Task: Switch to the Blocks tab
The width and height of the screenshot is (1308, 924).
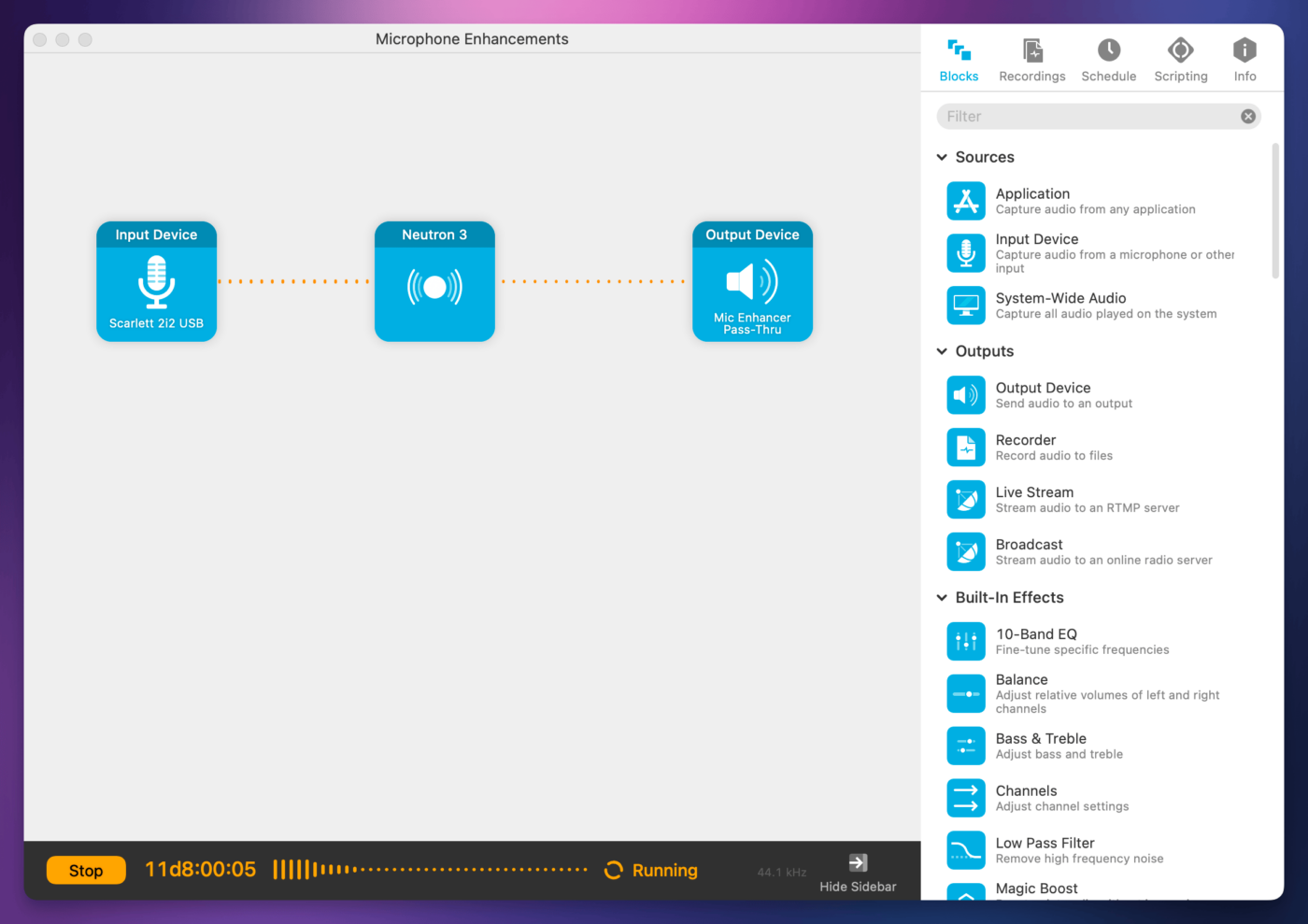Action: [x=959, y=61]
